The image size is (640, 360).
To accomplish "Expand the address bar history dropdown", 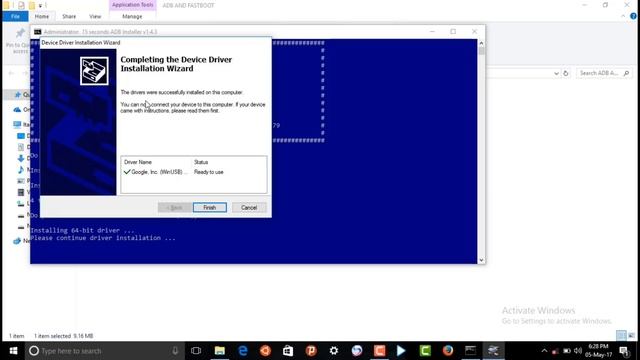I will click(556, 73).
